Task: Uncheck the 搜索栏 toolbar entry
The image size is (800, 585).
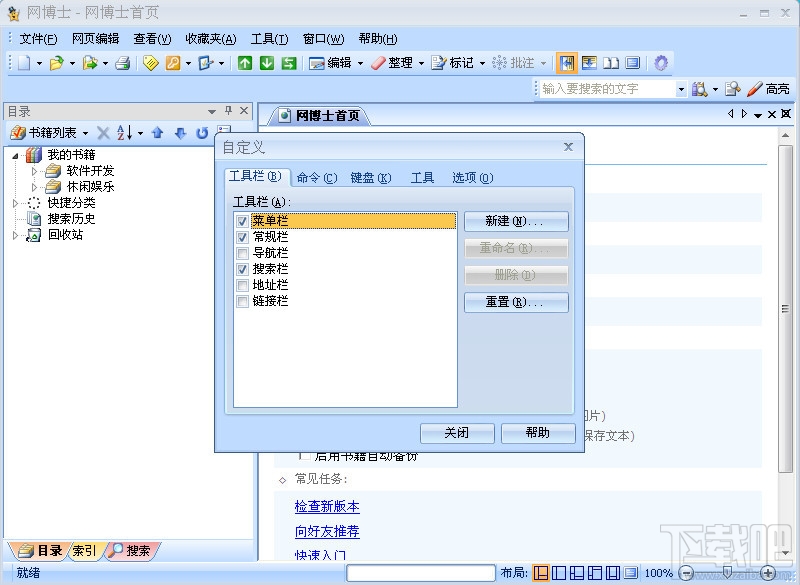Action: 240,268
